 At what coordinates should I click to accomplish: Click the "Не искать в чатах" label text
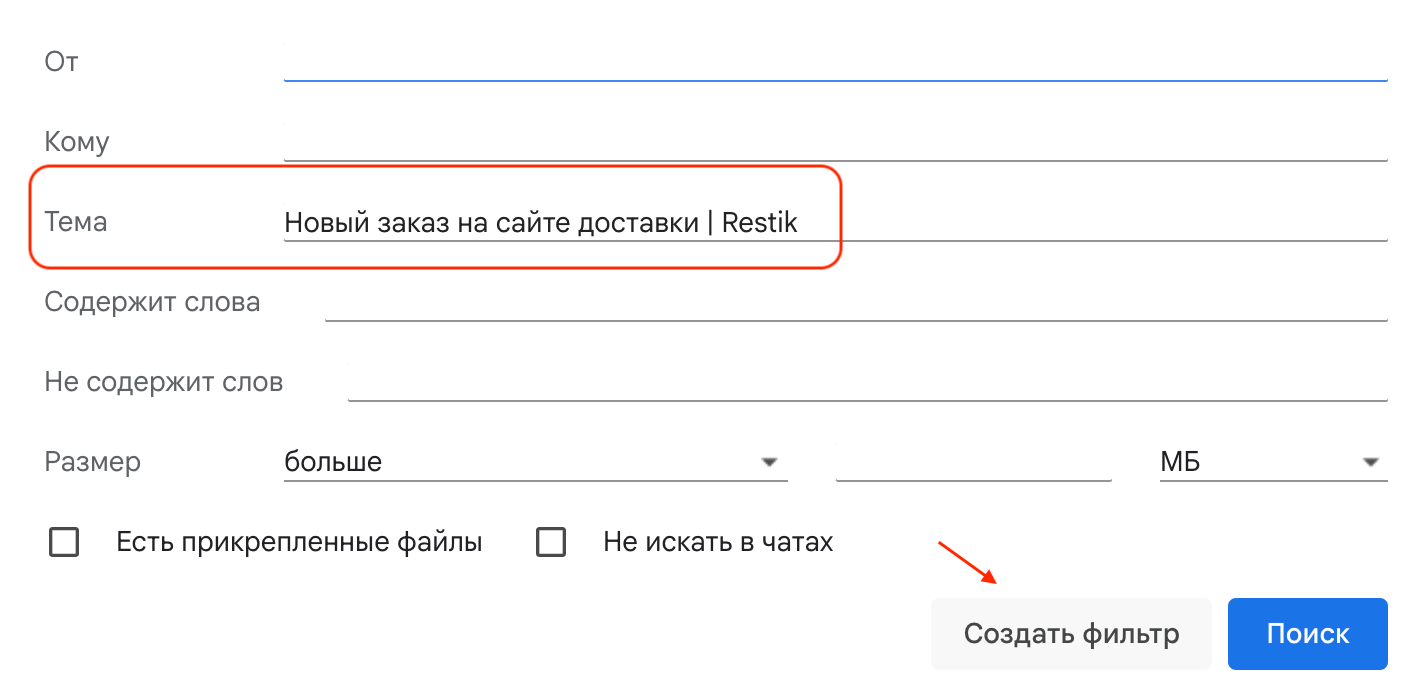718,543
